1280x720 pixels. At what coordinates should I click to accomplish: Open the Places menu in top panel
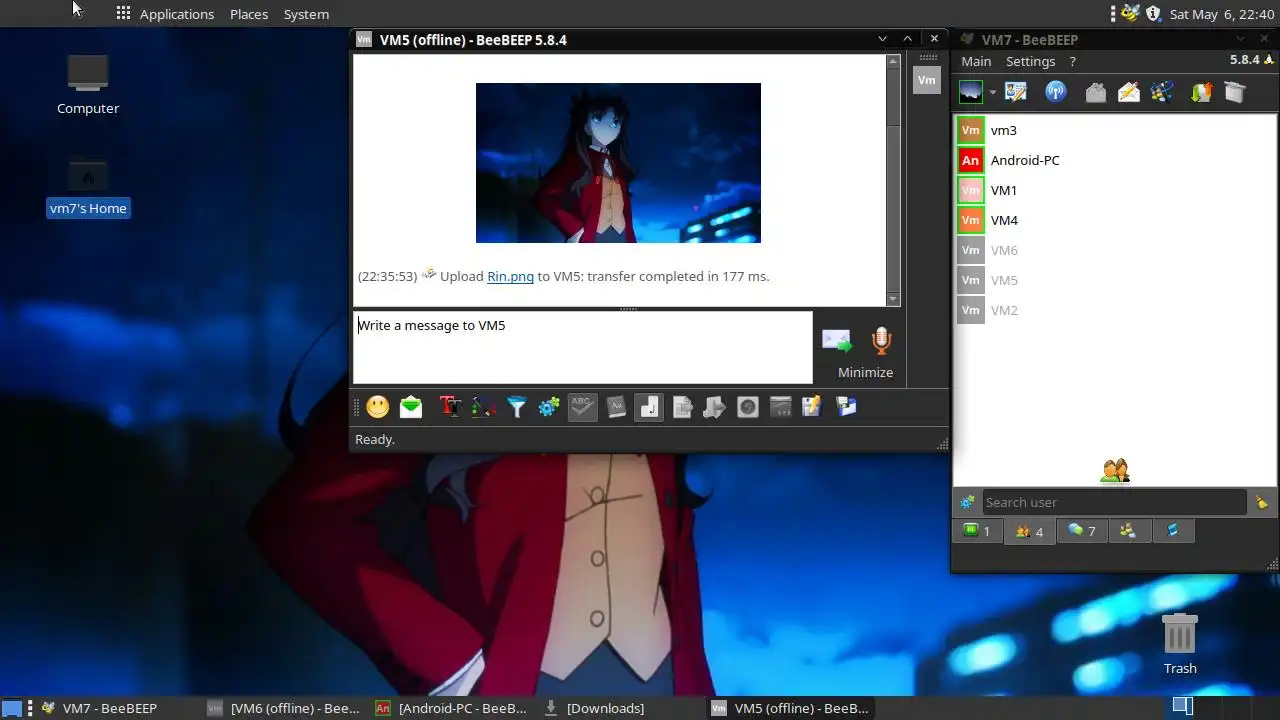point(249,14)
